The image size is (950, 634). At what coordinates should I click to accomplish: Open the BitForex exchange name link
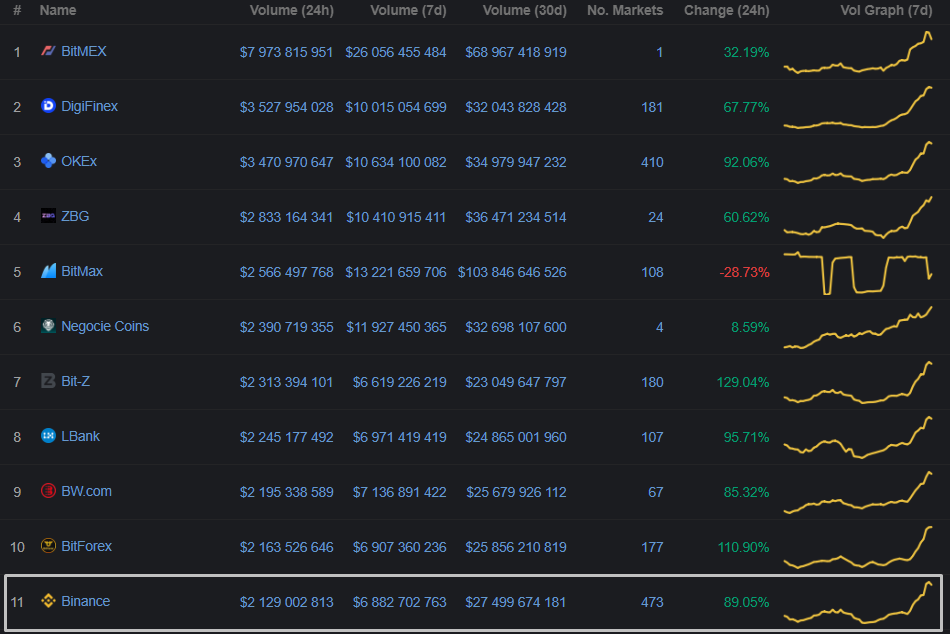[86, 546]
